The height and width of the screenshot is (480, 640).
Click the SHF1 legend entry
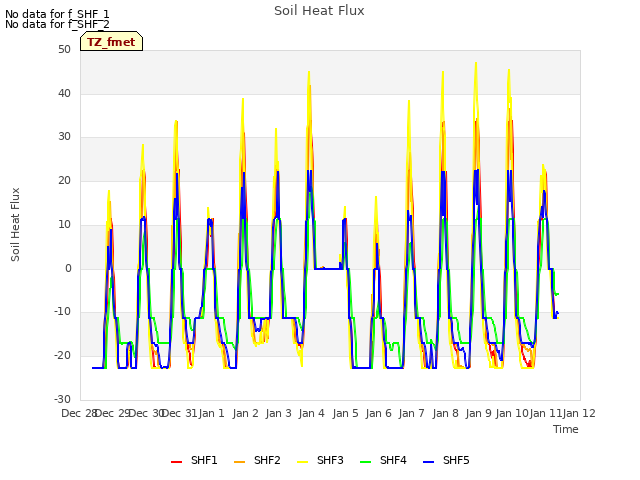click(194, 460)
